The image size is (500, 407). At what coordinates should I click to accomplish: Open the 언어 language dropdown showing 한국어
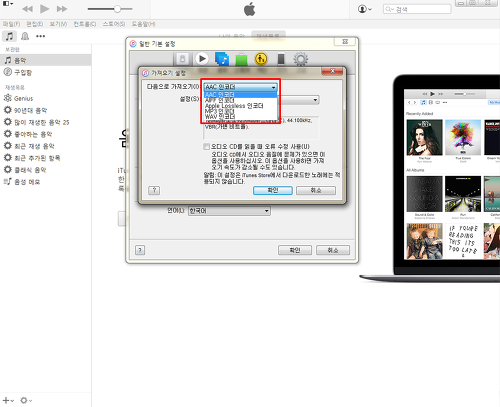tap(229, 211)
